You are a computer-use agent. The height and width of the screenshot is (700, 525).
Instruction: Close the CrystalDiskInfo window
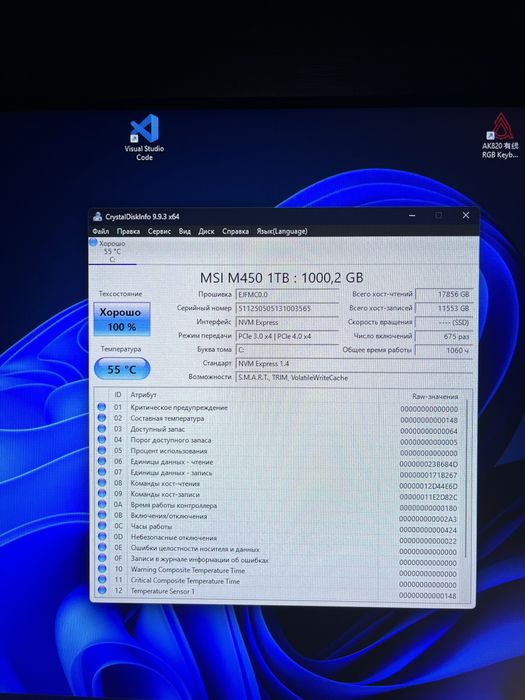coord(466,215)
